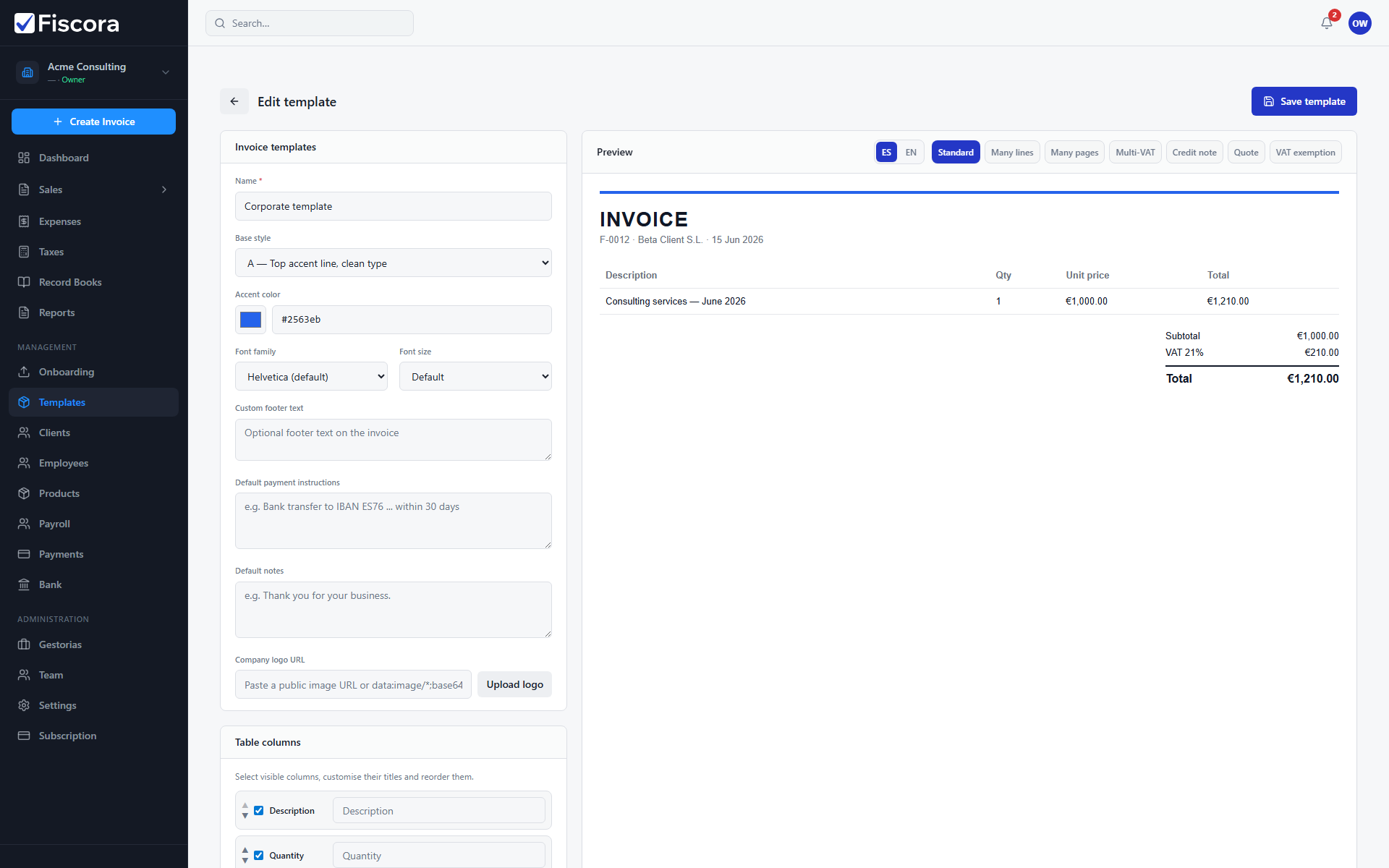Image resolution: width=1389 pixels, height=868 pixels.
Task: Click the top Search field
Action: [x=310, y=23]
